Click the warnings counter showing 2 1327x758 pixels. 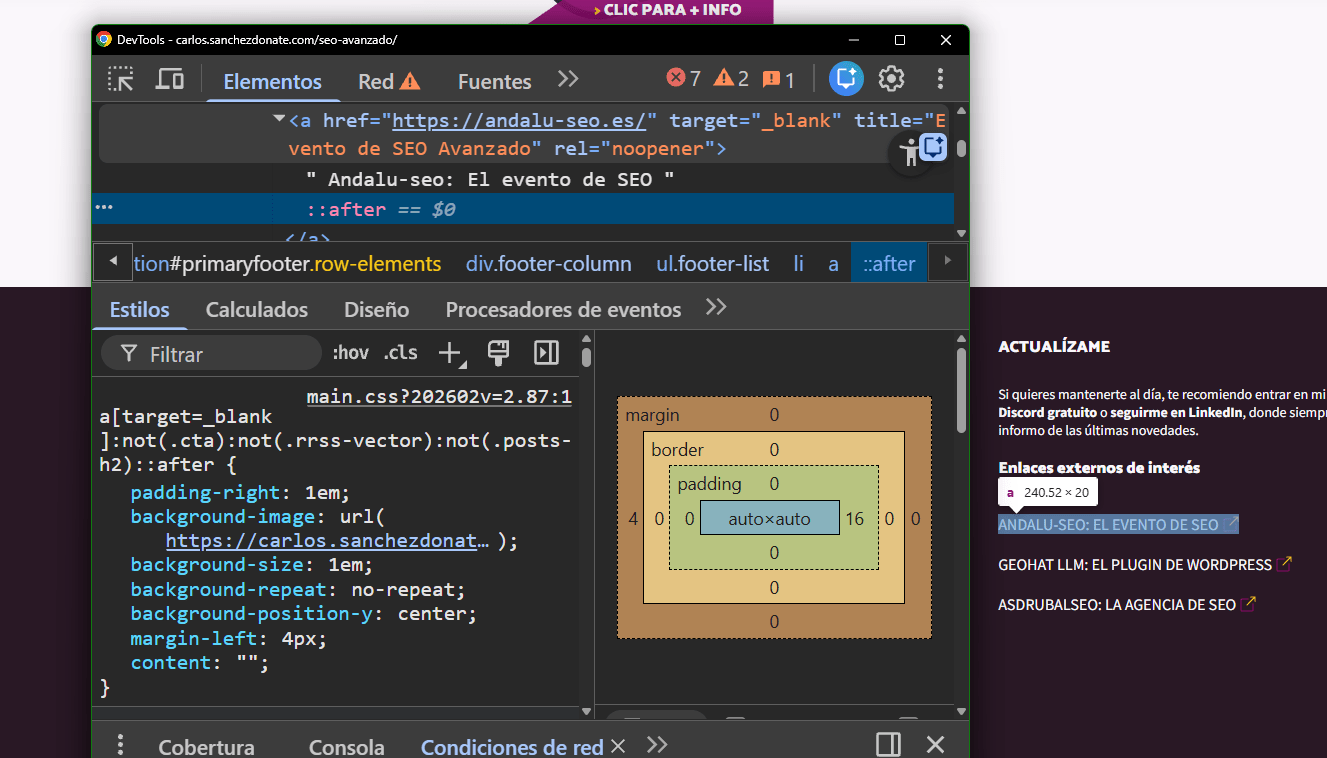(x=731, y=79)
